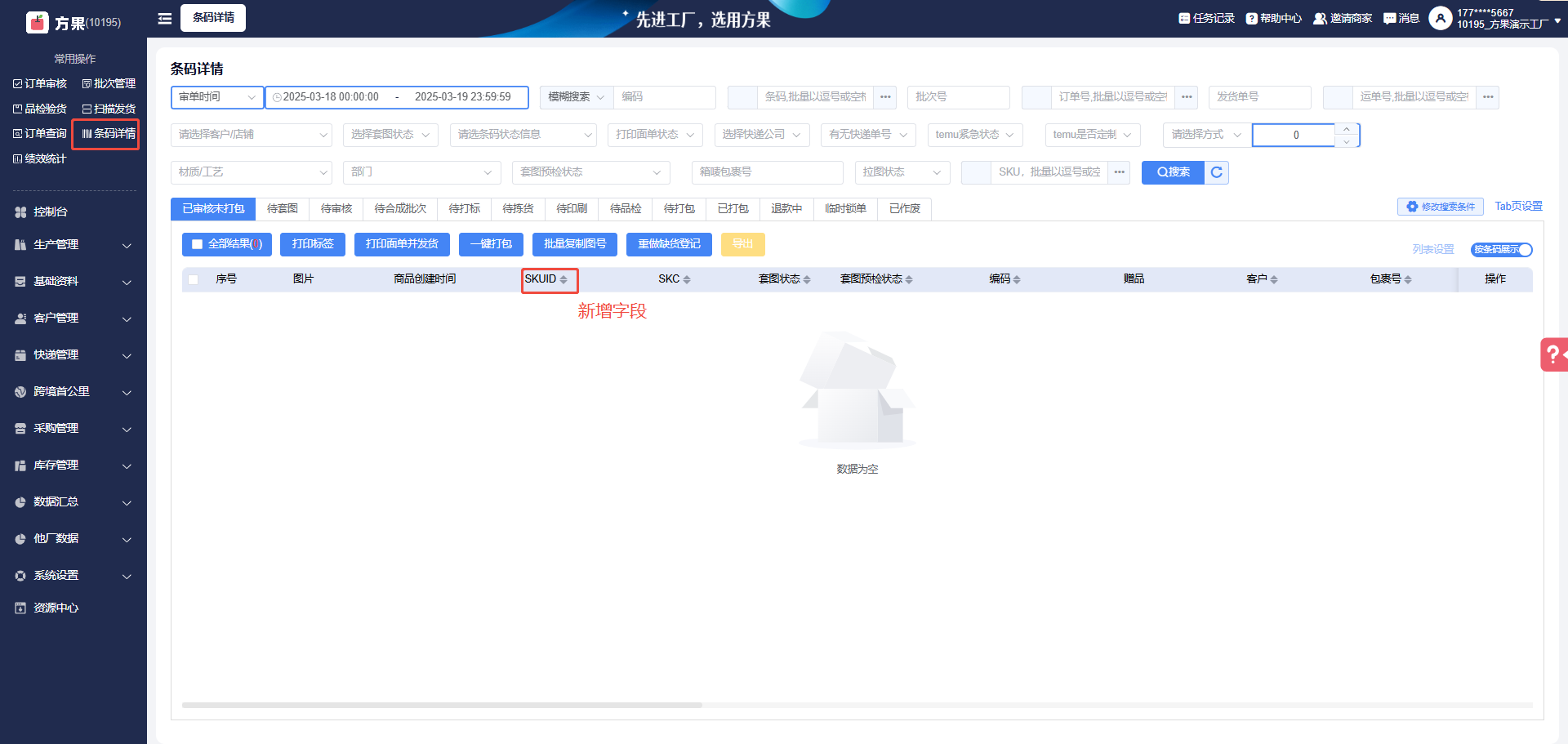Sort the table by 客户 column
This screenshot has width=1568, height=744.
pos(1274,279)
